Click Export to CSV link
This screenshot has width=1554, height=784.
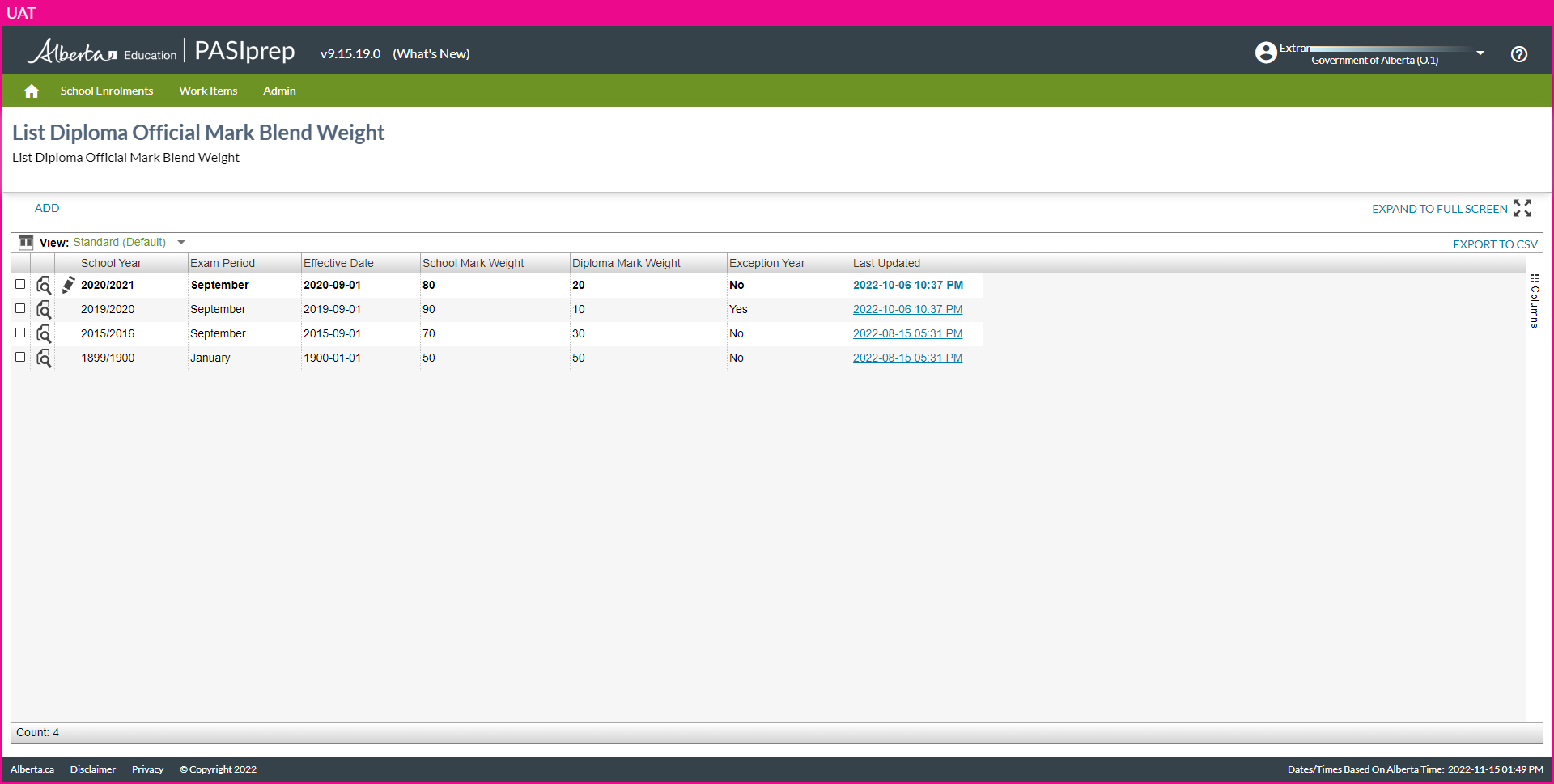[x=1494, y=244]
